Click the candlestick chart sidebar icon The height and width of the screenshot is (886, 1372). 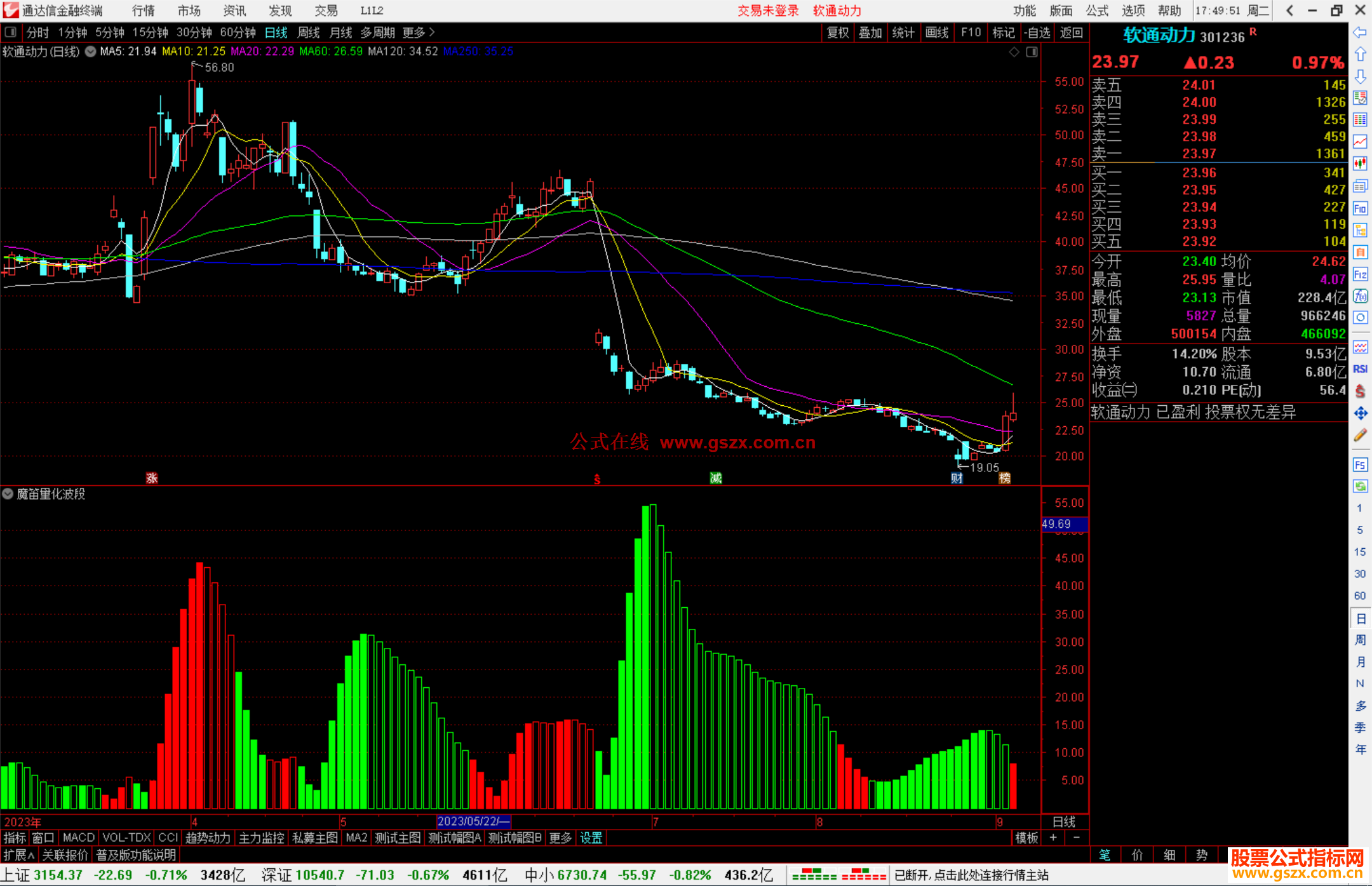click(x=1360, y=163)
